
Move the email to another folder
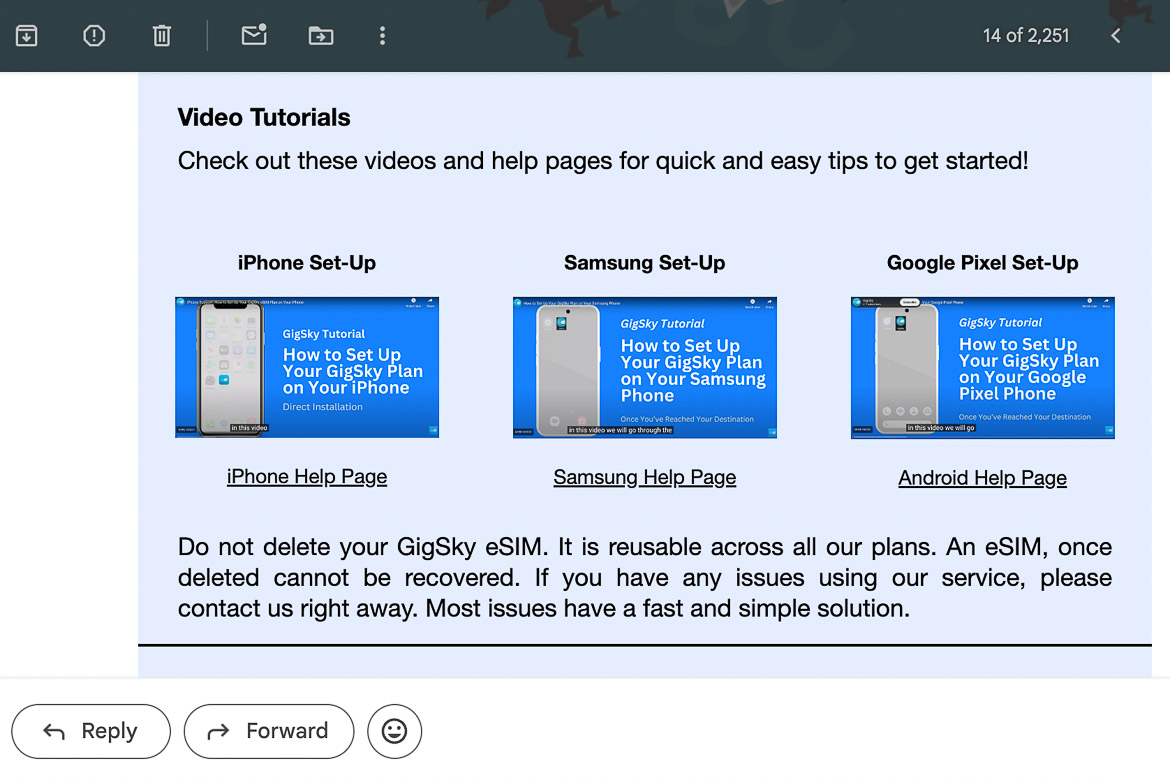tap(321, 35)
